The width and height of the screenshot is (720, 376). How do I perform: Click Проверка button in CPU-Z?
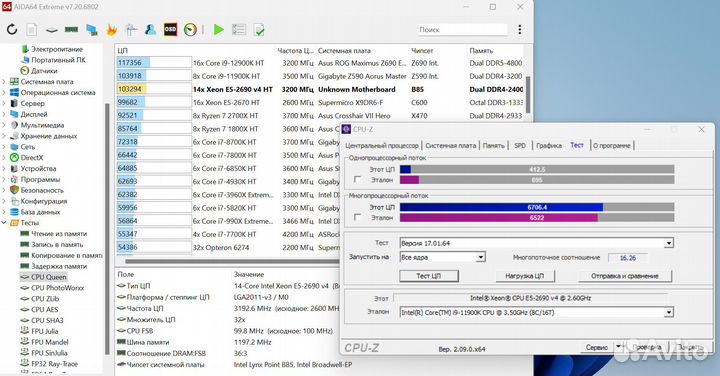[647, 348]
